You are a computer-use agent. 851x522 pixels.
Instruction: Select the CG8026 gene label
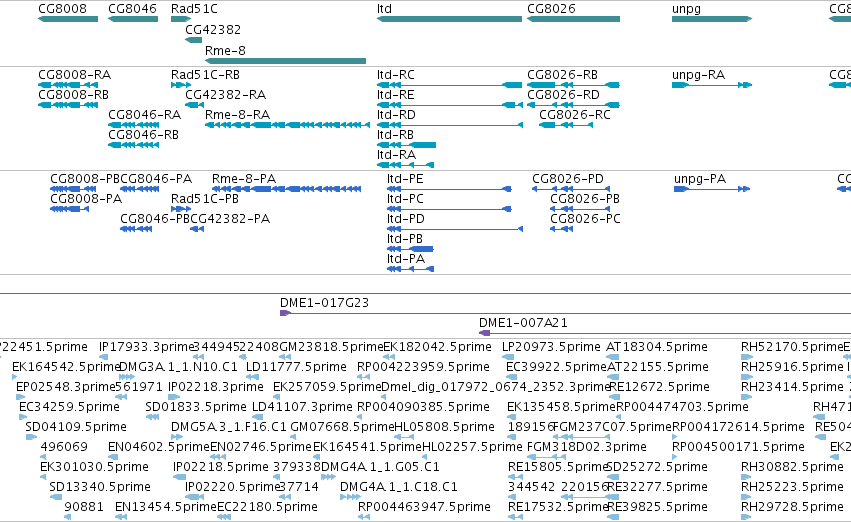(x=551, y=9)
